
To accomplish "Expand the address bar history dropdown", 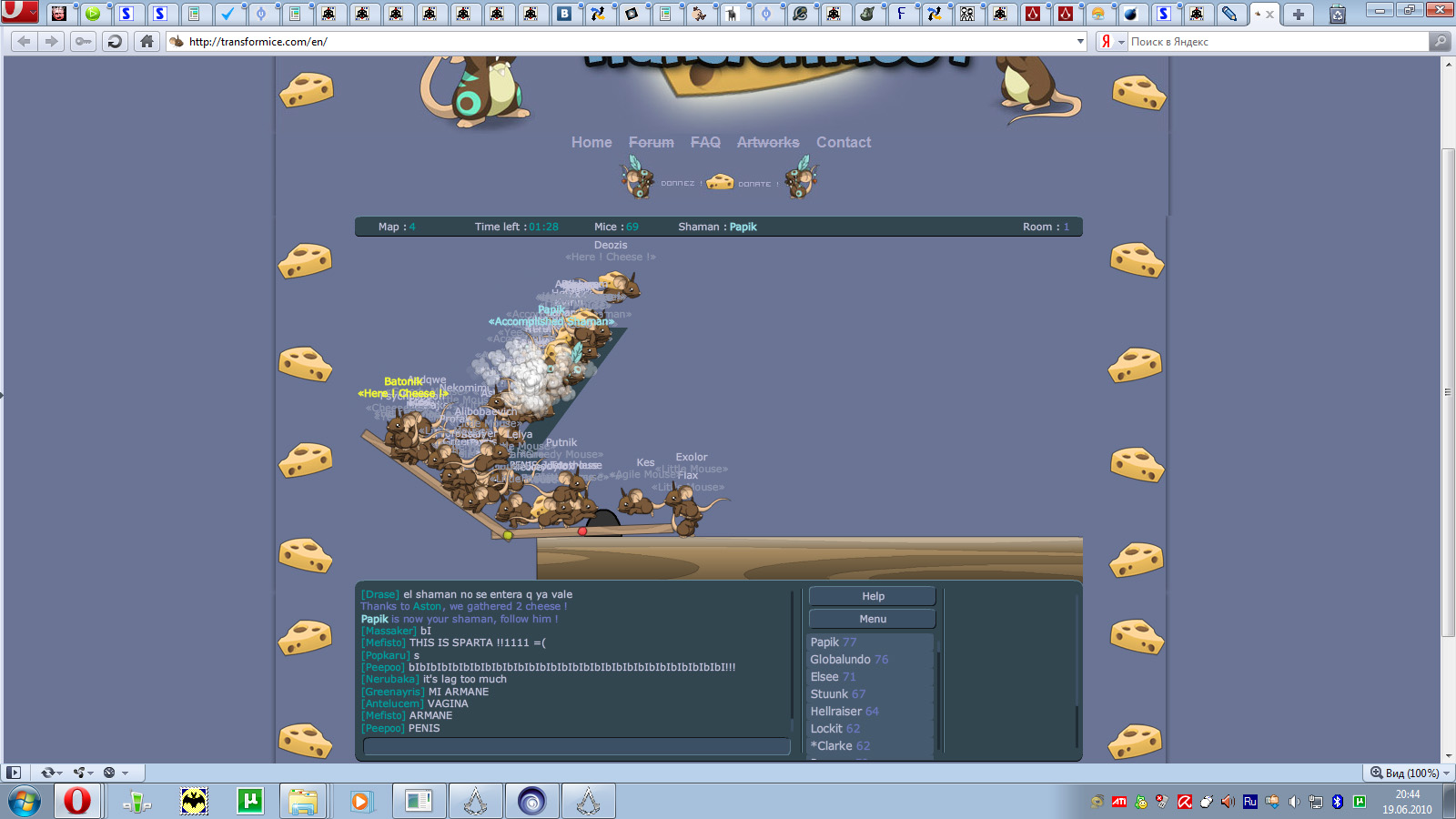I will (x=1080, y=42).
